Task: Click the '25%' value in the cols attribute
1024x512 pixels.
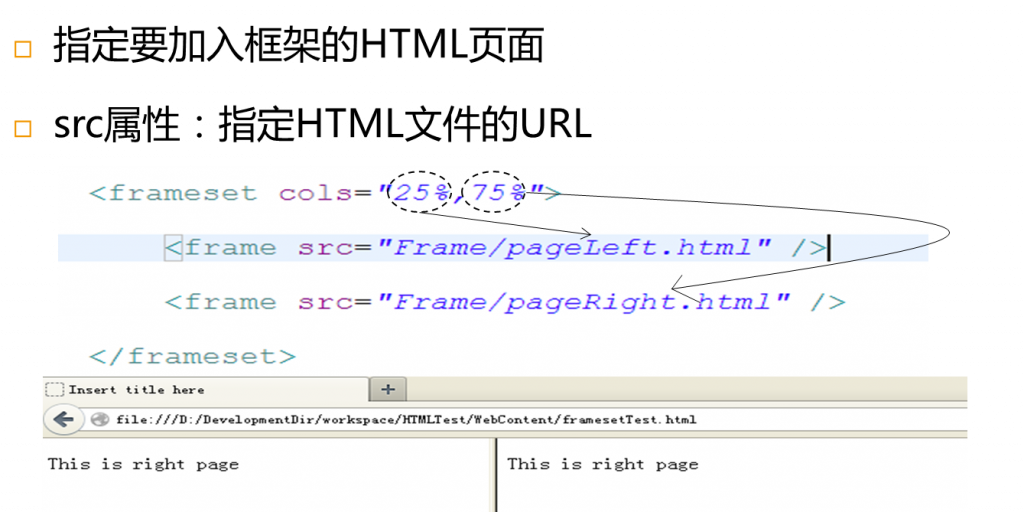Action: click(423, 193)
